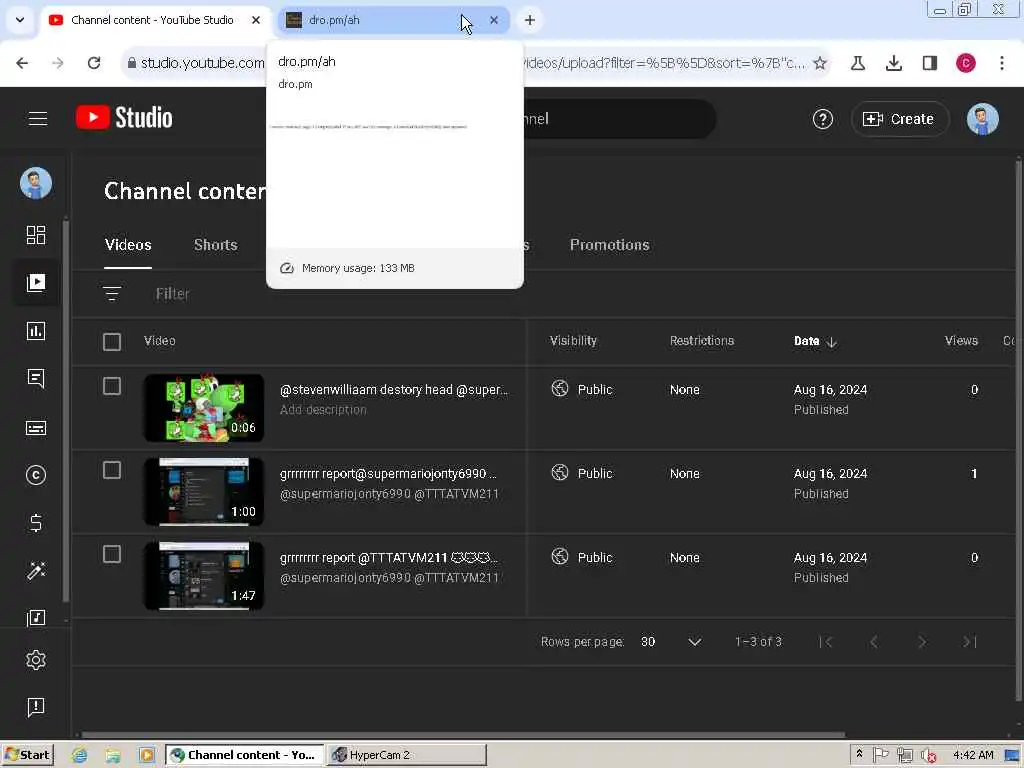Open the Copyright sidebar icon
This screenshot has height=768, width=1024.
pos(36,475)
